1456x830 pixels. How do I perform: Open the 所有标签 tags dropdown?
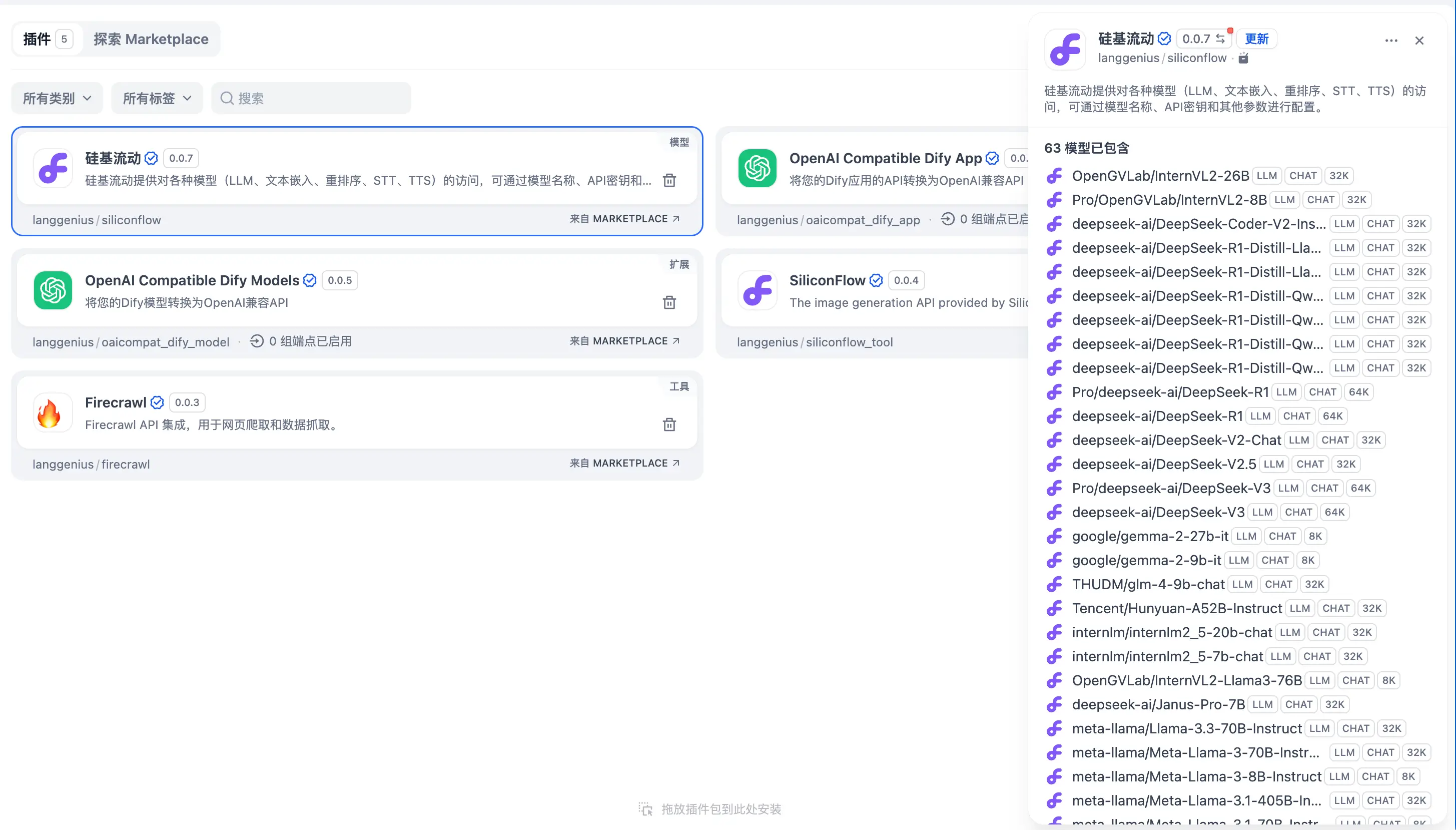coord(157,98)
